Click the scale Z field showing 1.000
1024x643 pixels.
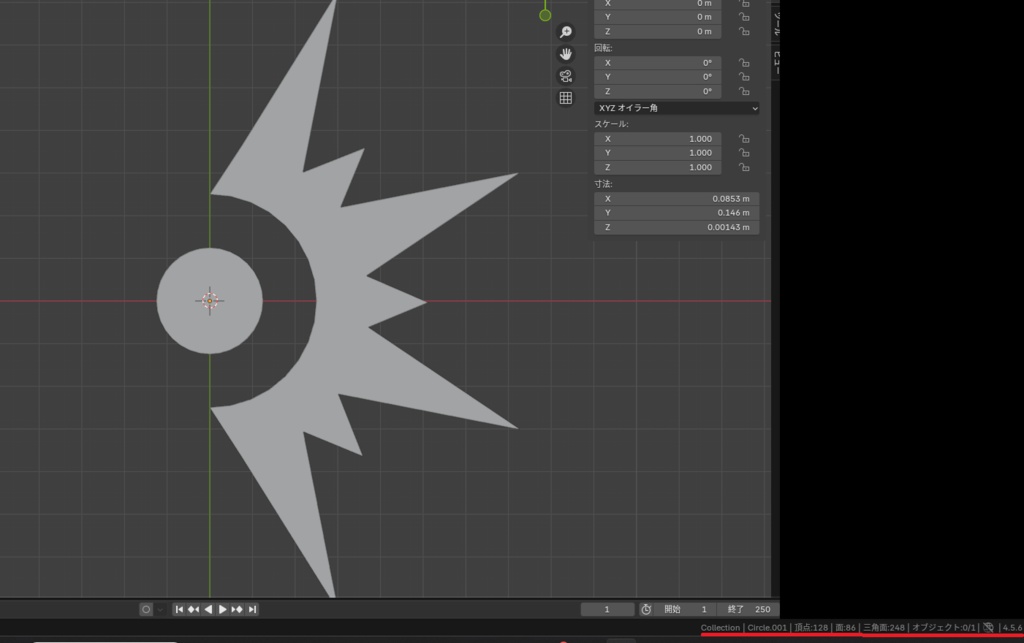(x=658, y=167)
